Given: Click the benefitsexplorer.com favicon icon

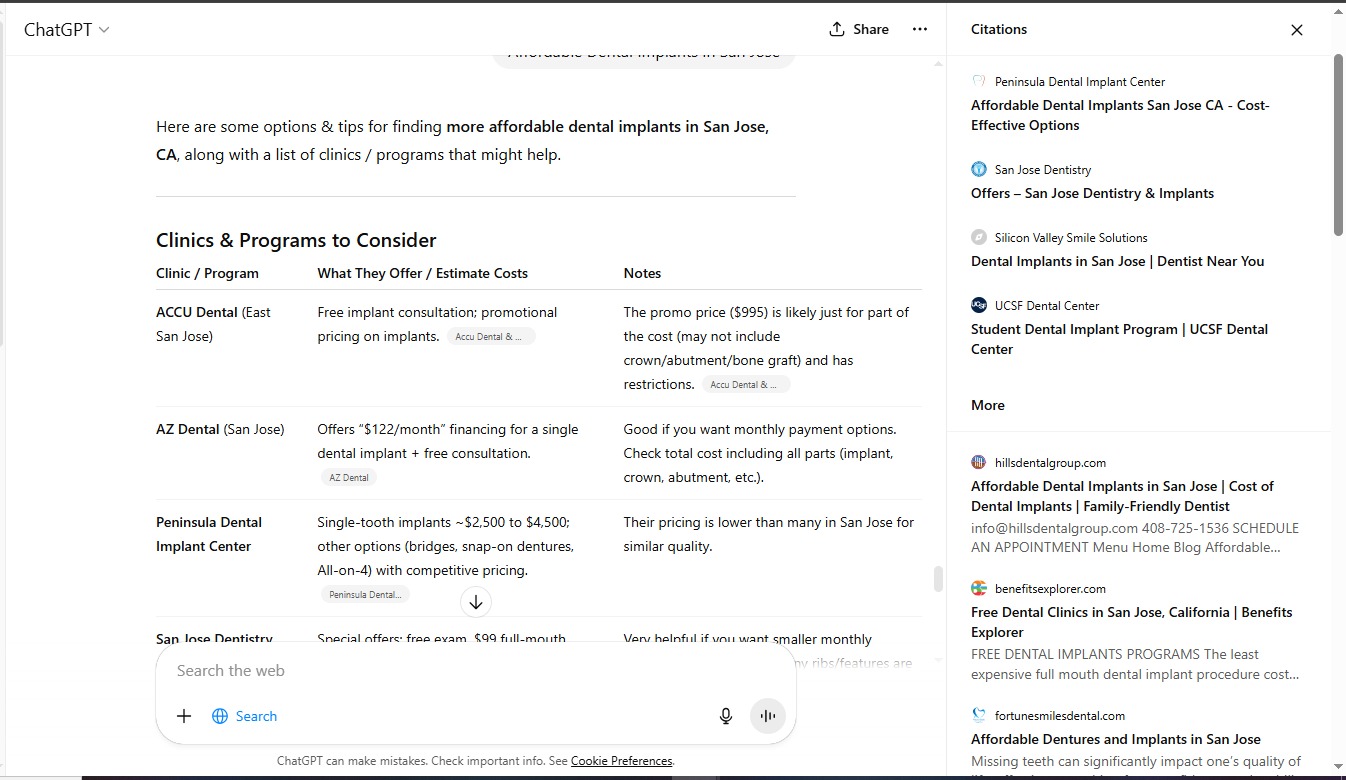Looking at the screenshot, I should pyautogui.click(x=979, y=589).
